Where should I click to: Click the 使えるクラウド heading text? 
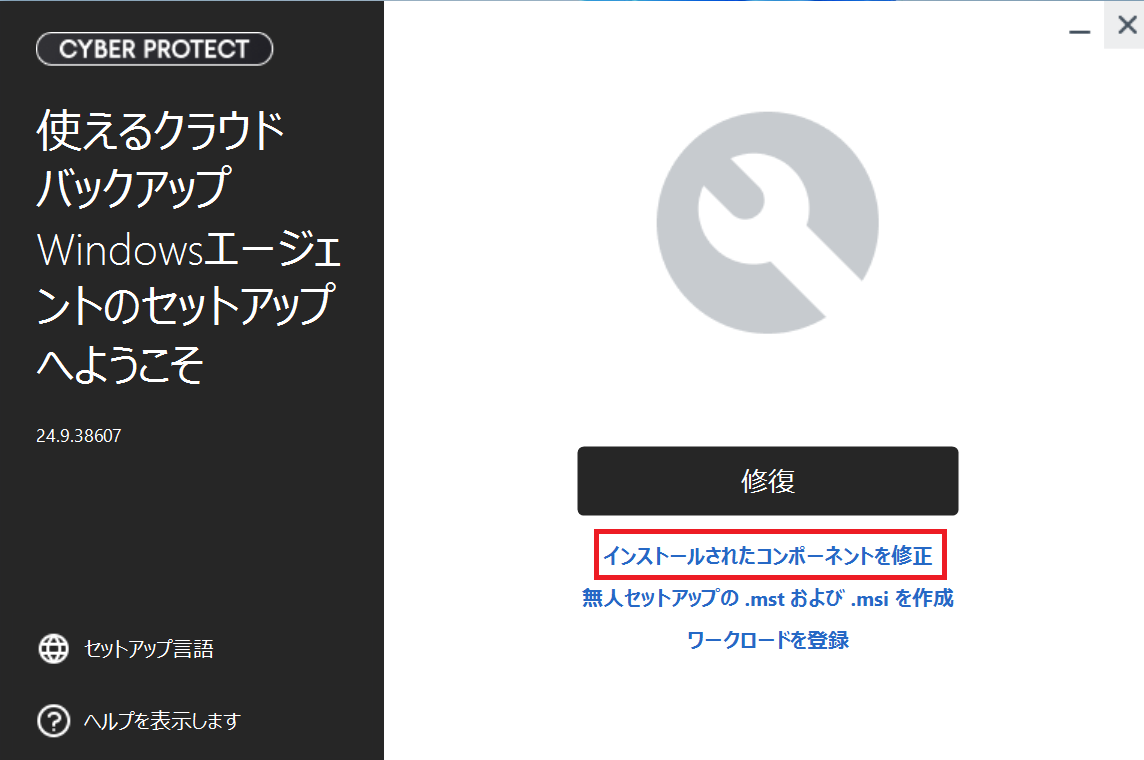[161, 131]
